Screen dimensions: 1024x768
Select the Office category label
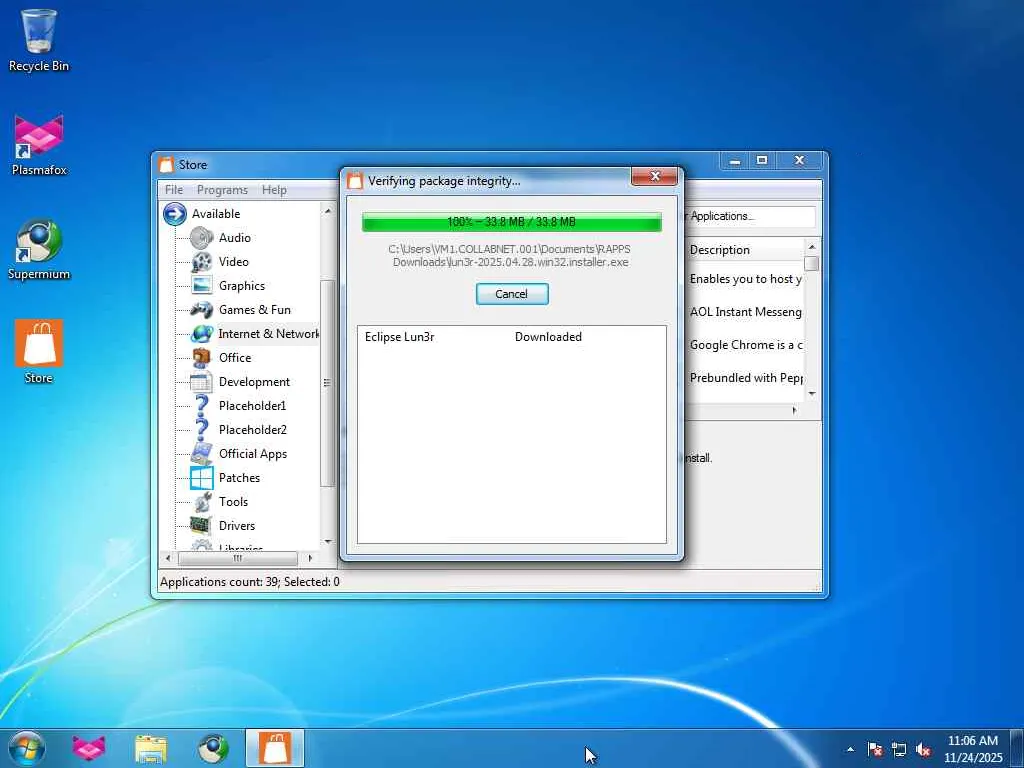235,358
